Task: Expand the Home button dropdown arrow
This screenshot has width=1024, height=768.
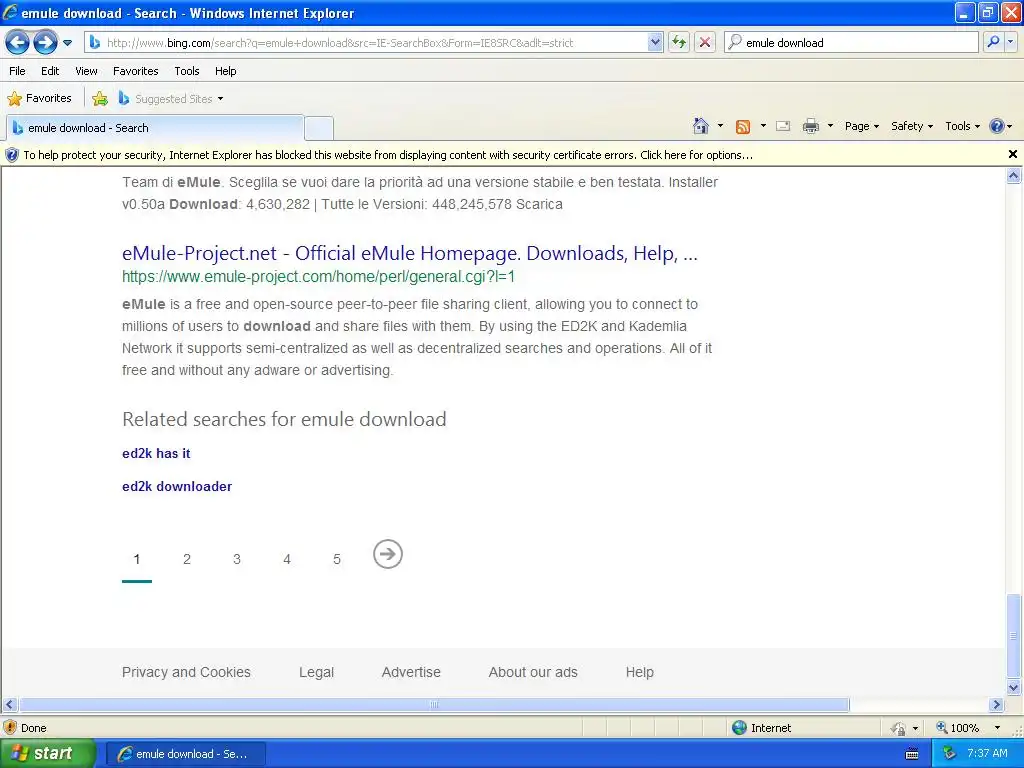Action: (x=720, y=126)
